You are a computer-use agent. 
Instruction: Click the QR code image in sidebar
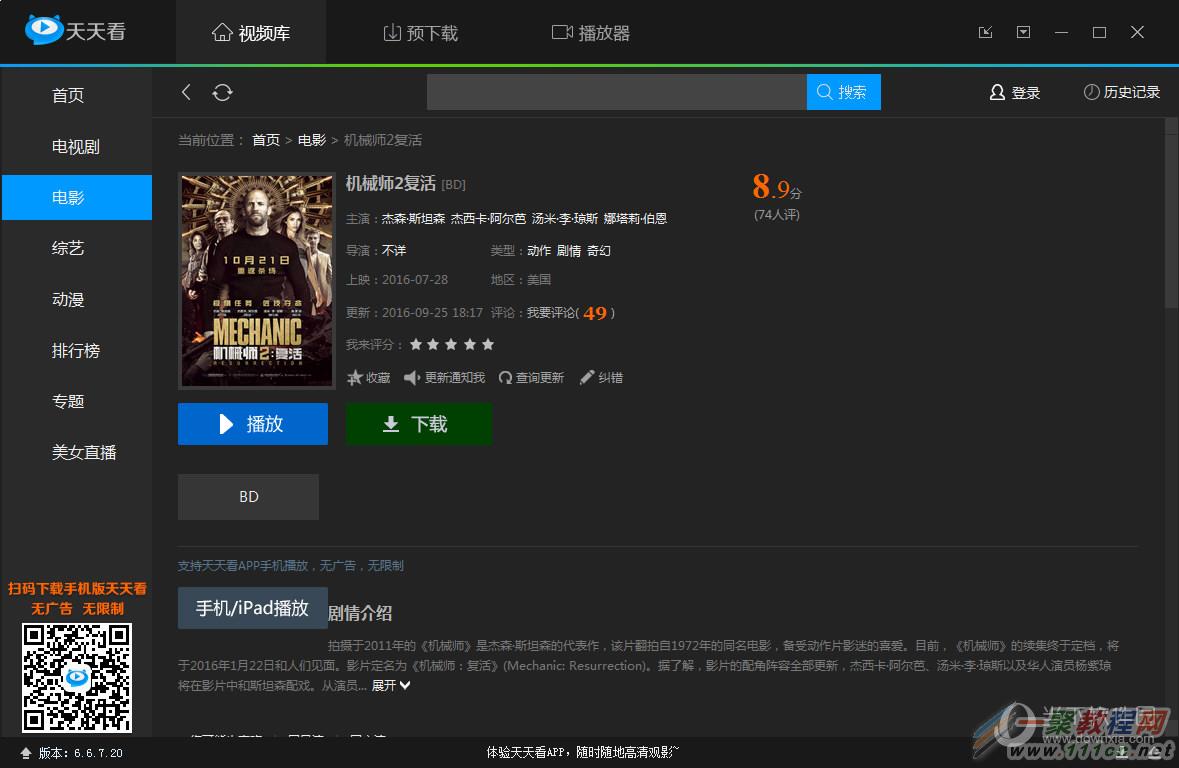tap(77, 677)
